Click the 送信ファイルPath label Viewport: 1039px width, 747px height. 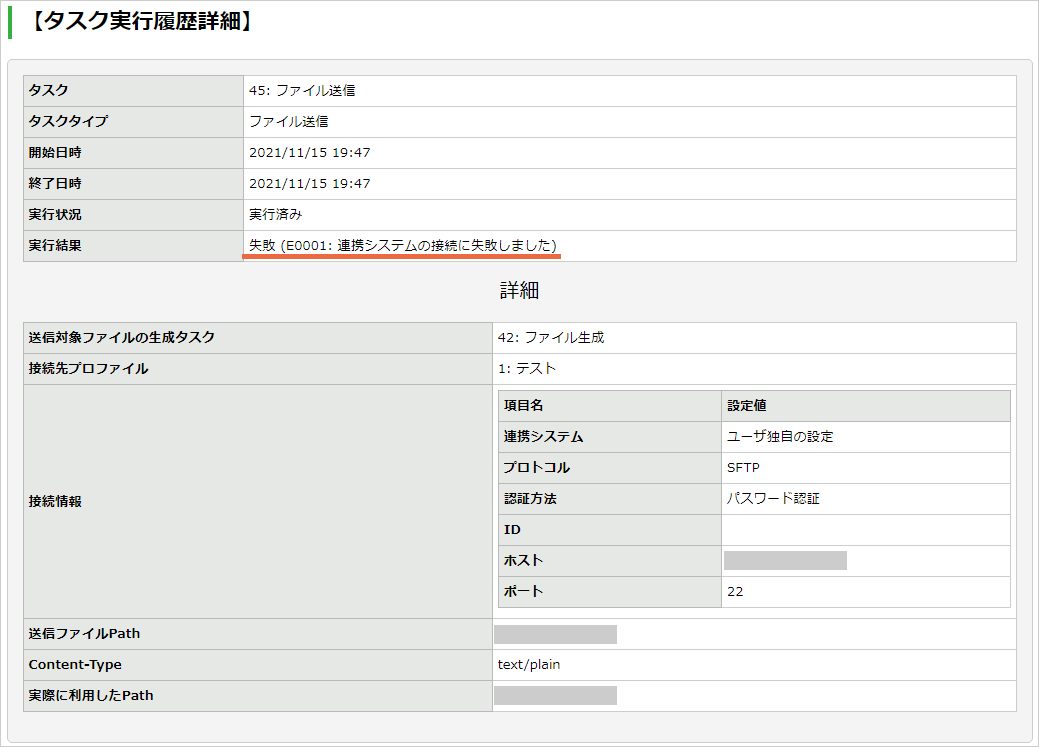84,634
